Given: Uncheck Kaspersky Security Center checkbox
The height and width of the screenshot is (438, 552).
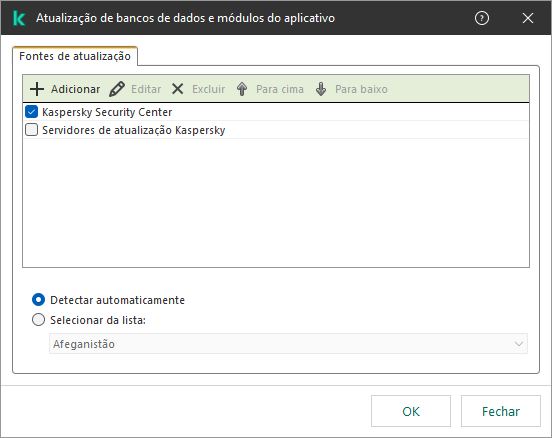Looking at the screenshot, I should pos(31,112).
